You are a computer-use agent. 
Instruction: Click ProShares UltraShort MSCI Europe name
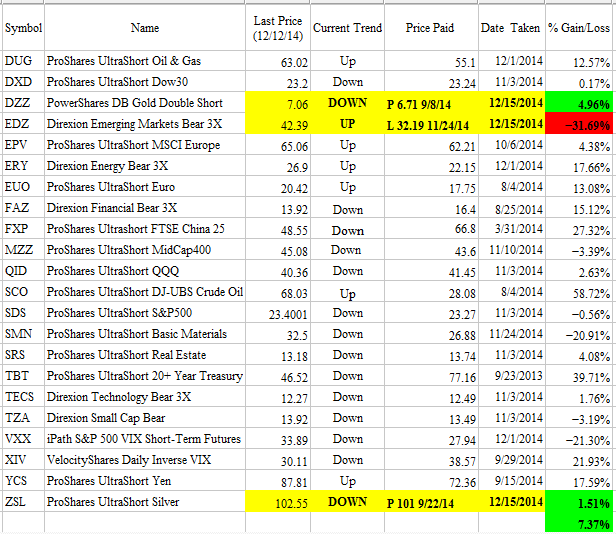(145, 145)
